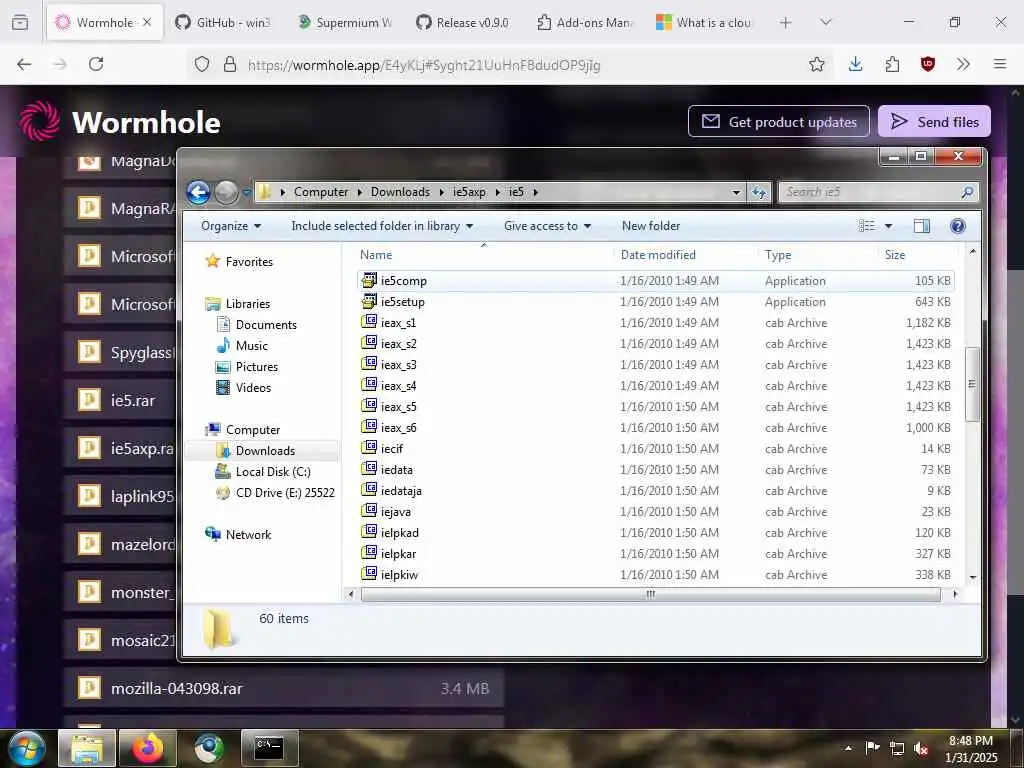Screen dimensions: 1024x768
Task: Click the Get product updates button
Action: (x=778, y=121)
